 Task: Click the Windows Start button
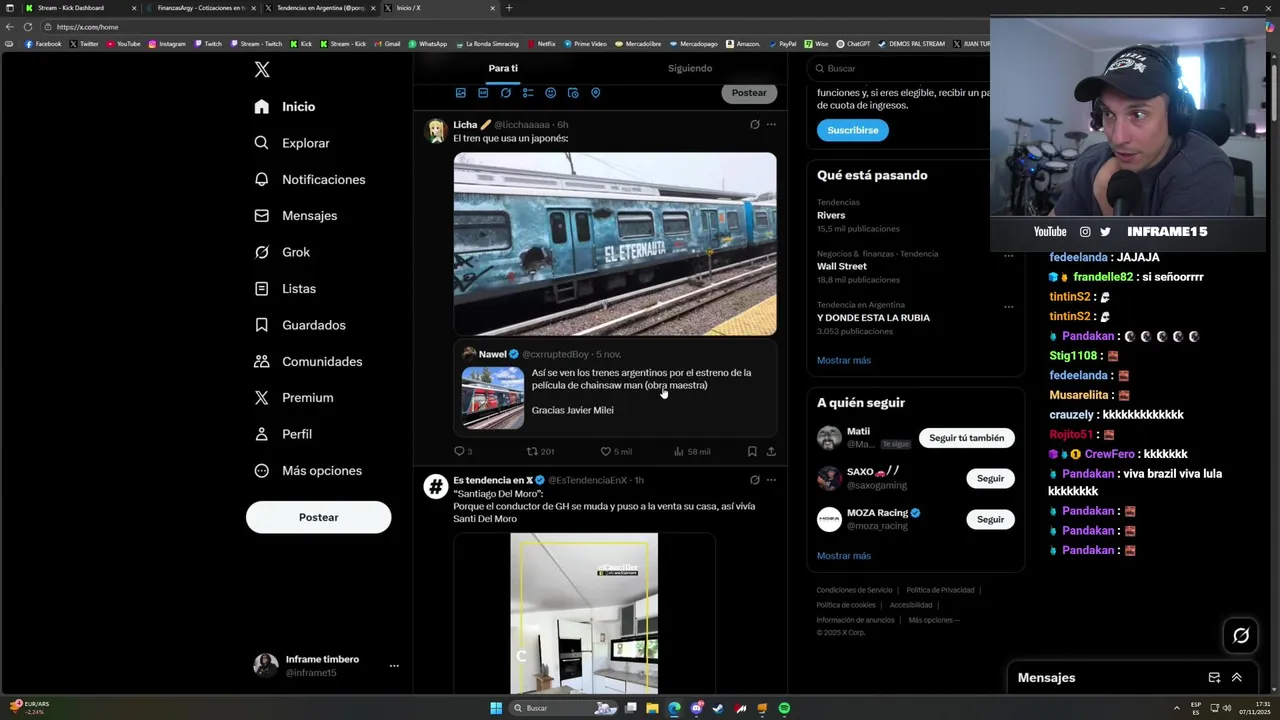click(496, 708)
